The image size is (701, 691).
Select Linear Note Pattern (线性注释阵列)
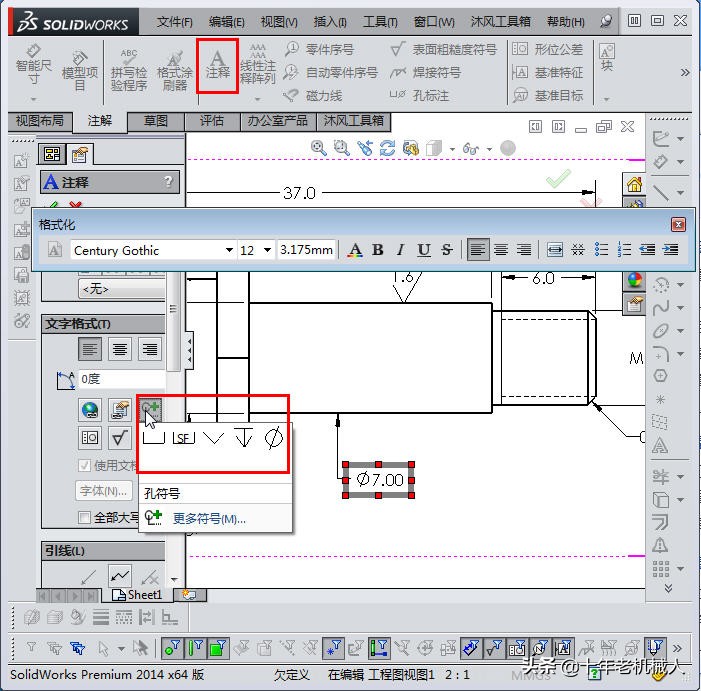coord(258,65)
